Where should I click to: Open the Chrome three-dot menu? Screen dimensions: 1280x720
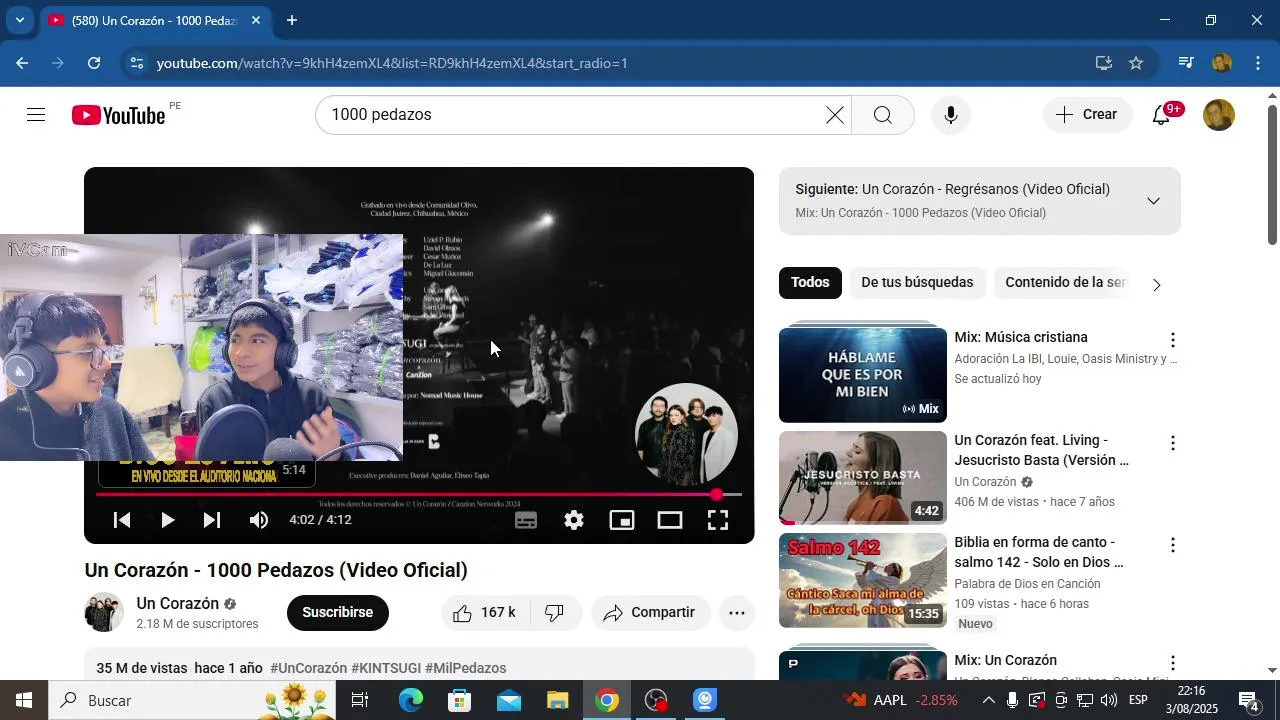coord(1258,63)
